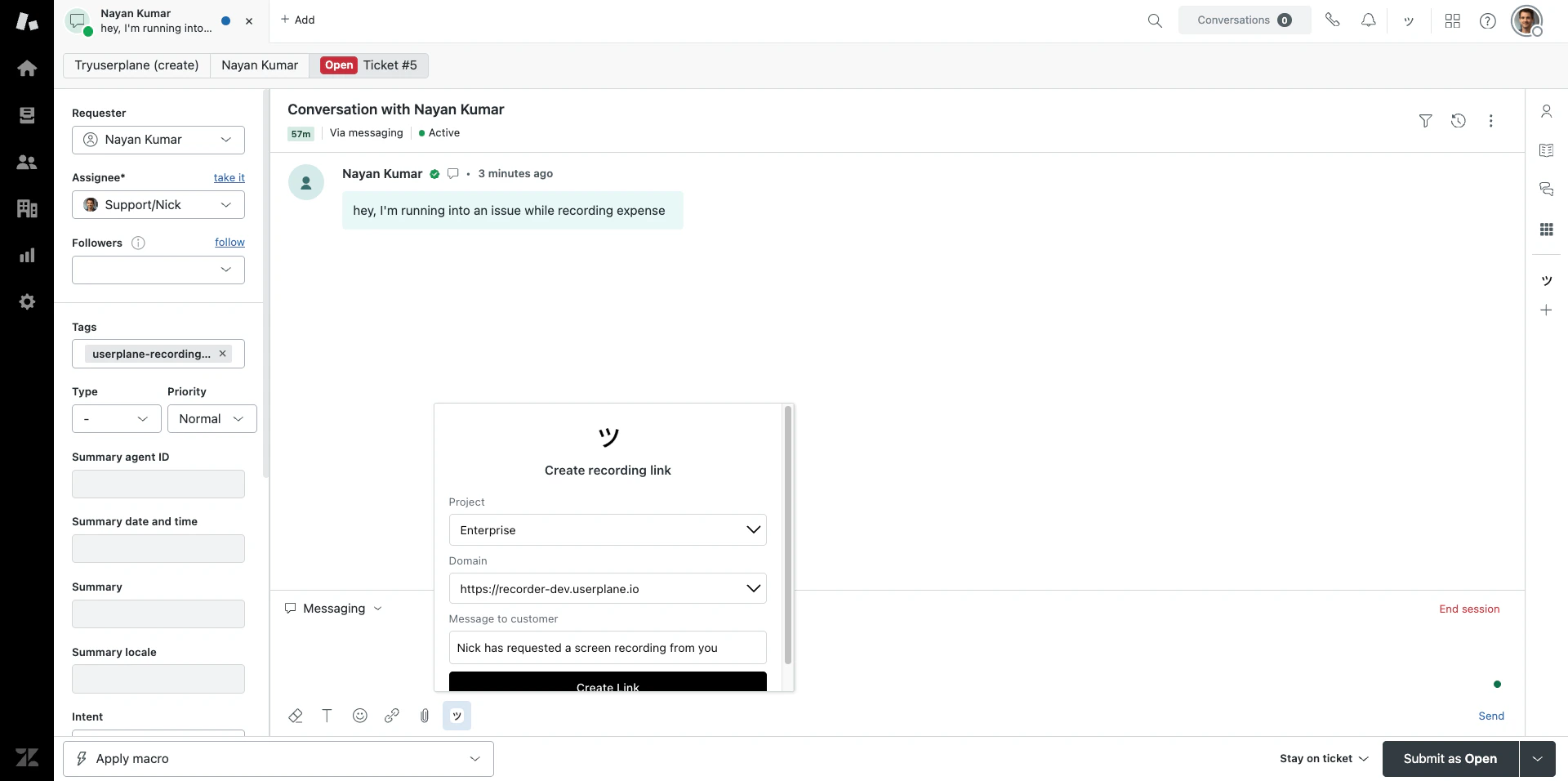Open the help question mark icon
The width and height of the screenshot is (1568, 781).
point(1488,20)
